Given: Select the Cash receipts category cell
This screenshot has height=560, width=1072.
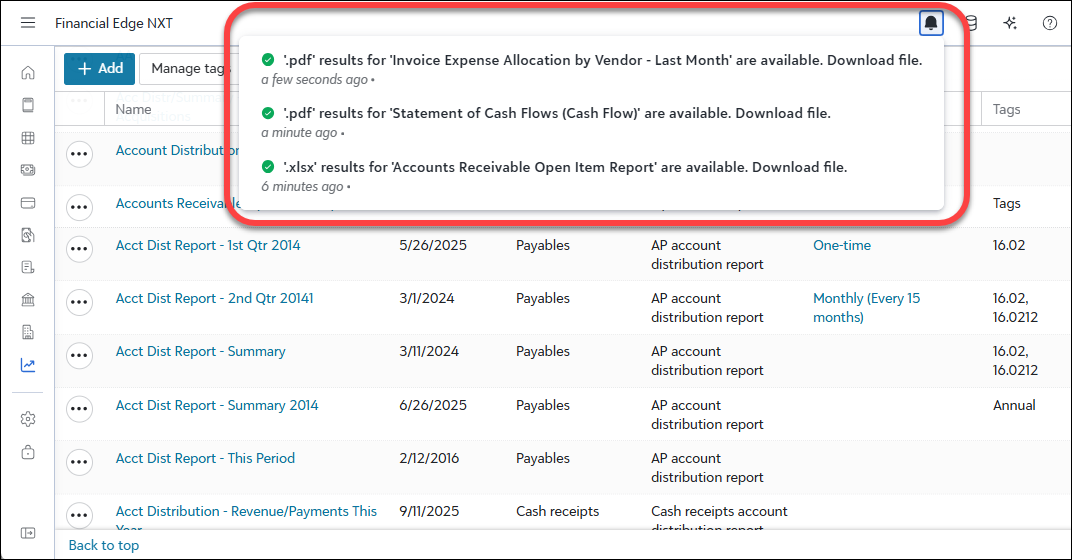Looking at the screenshot, I should 557,511.
